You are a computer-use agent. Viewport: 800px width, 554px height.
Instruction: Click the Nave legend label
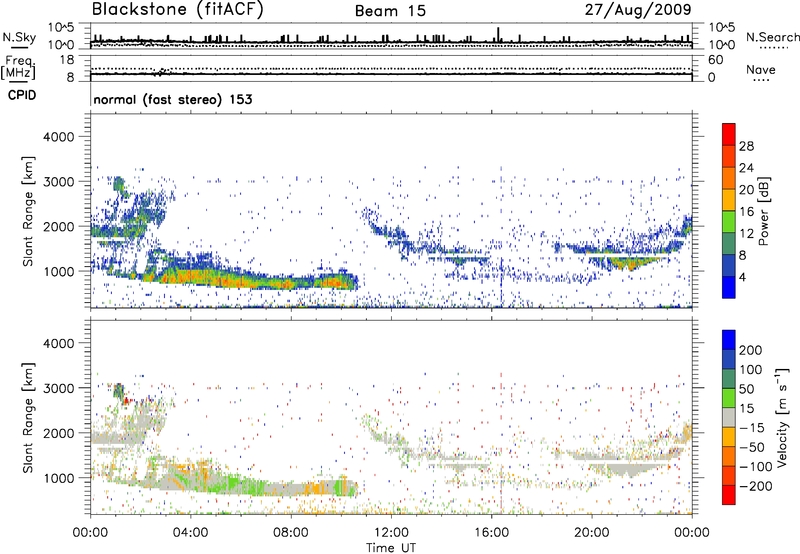761,70
